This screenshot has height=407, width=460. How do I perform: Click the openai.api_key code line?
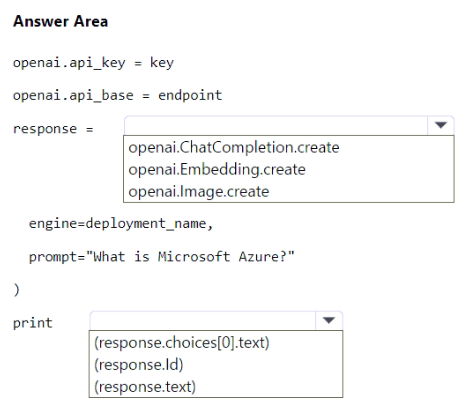click(93, 63)
